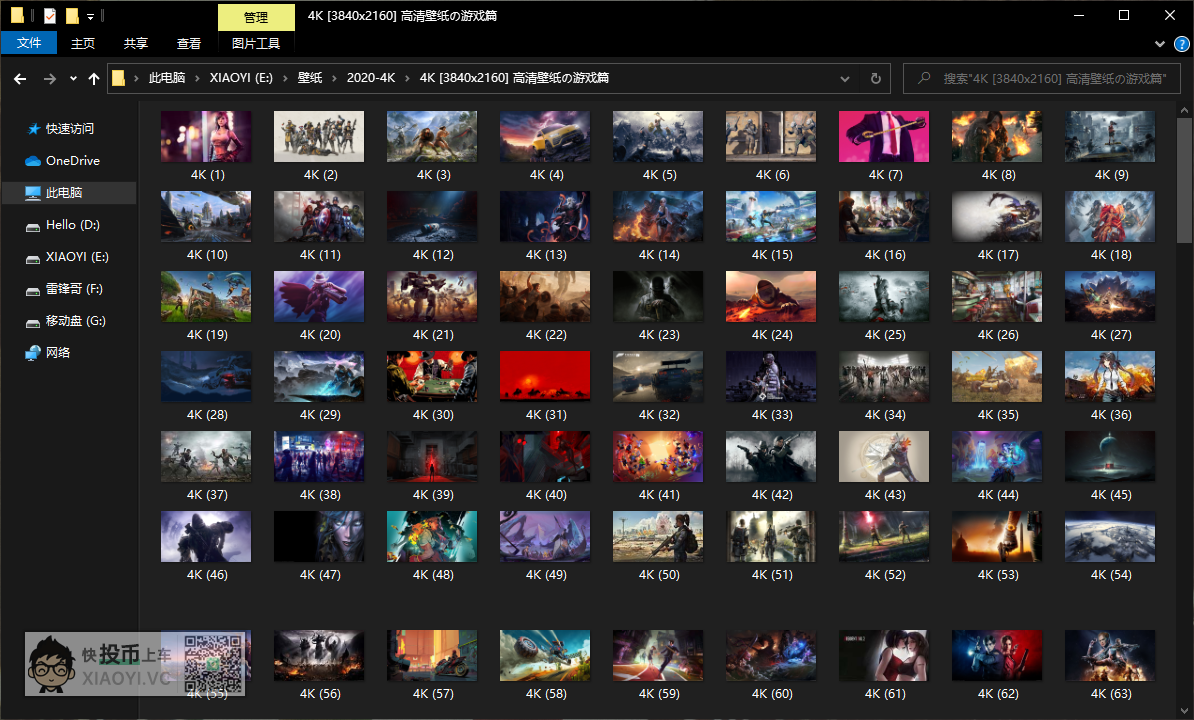Click the file name label 4K (57)
This screenshot has height=720, width=1194.
tap(433, 694)
